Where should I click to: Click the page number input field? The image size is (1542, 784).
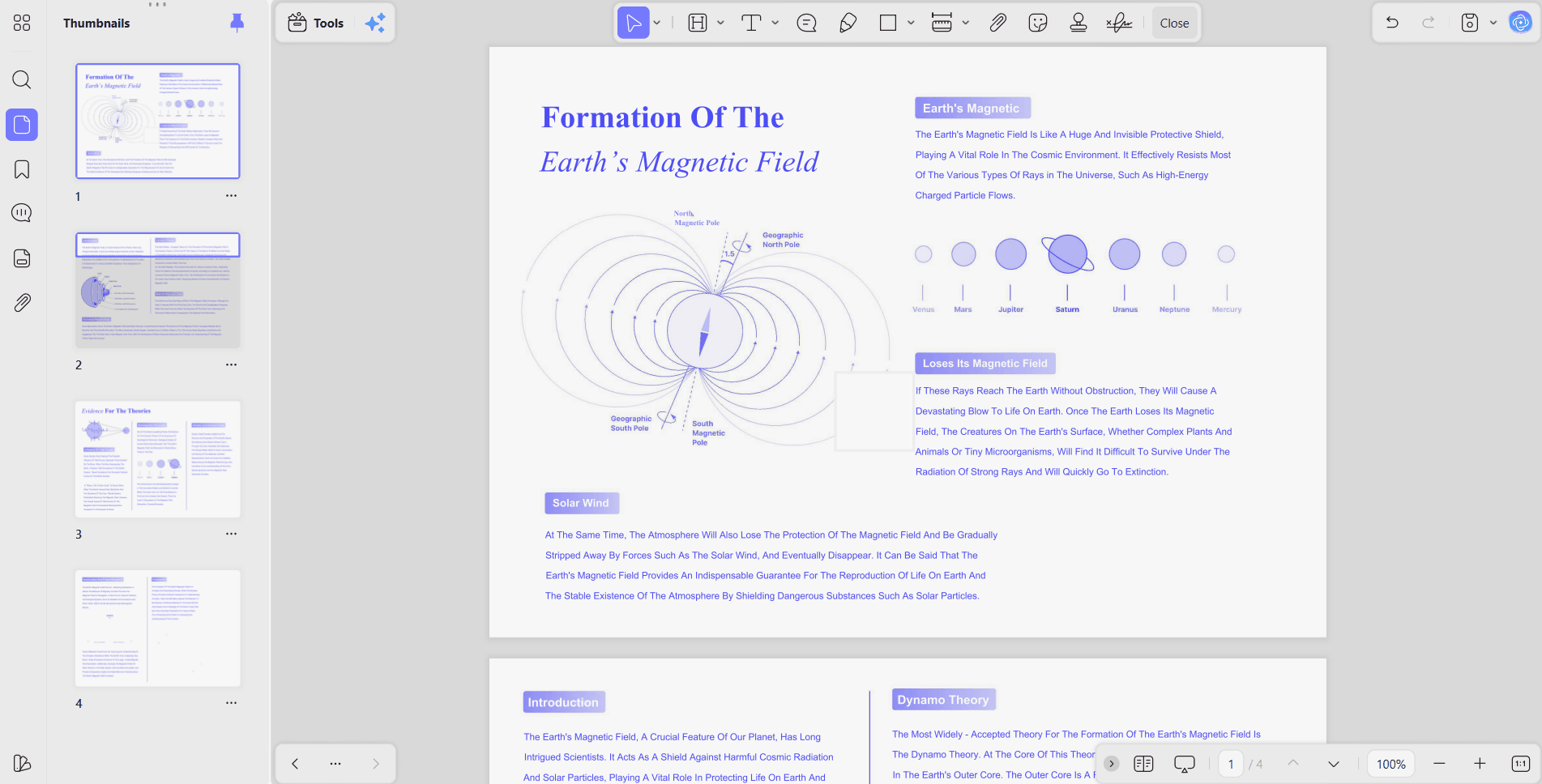point(1231,764)
